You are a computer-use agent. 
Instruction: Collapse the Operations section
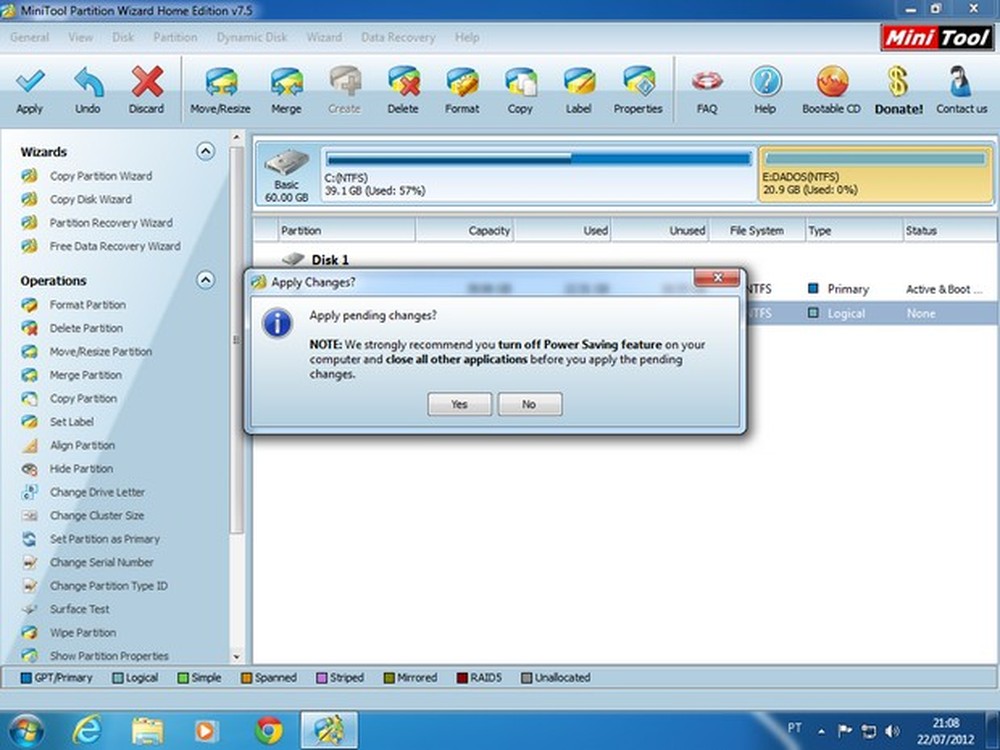tap(205, 280)
